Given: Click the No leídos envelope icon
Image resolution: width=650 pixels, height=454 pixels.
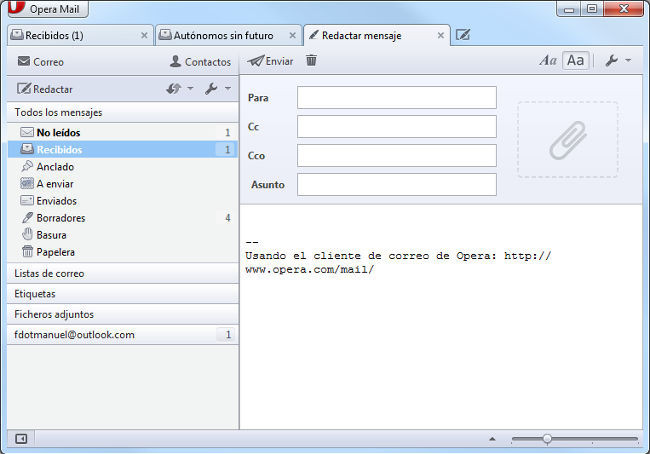Looking at the screenshot, I should [27, 132].
